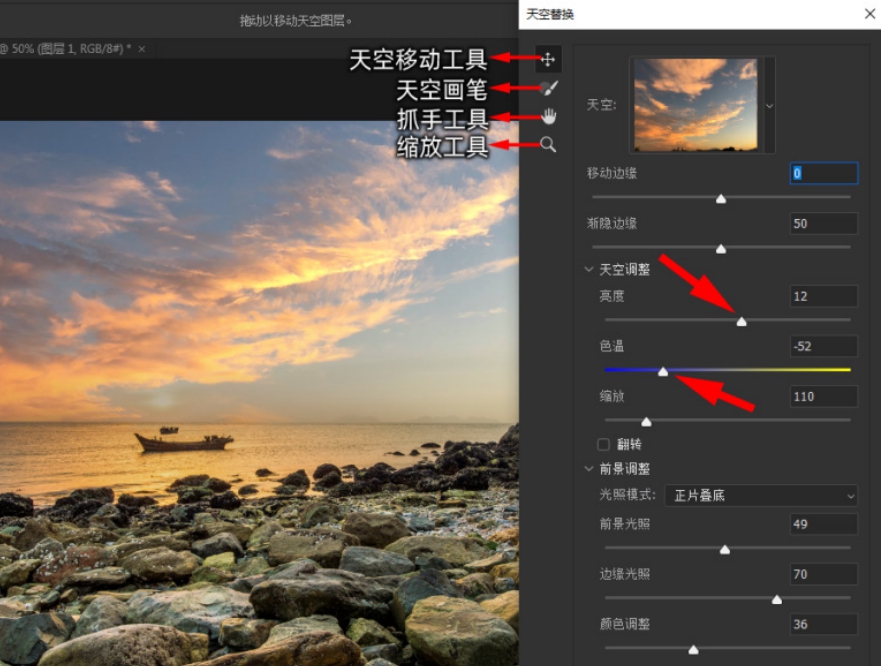Close the 天空替换 dialog

point(868,14)
